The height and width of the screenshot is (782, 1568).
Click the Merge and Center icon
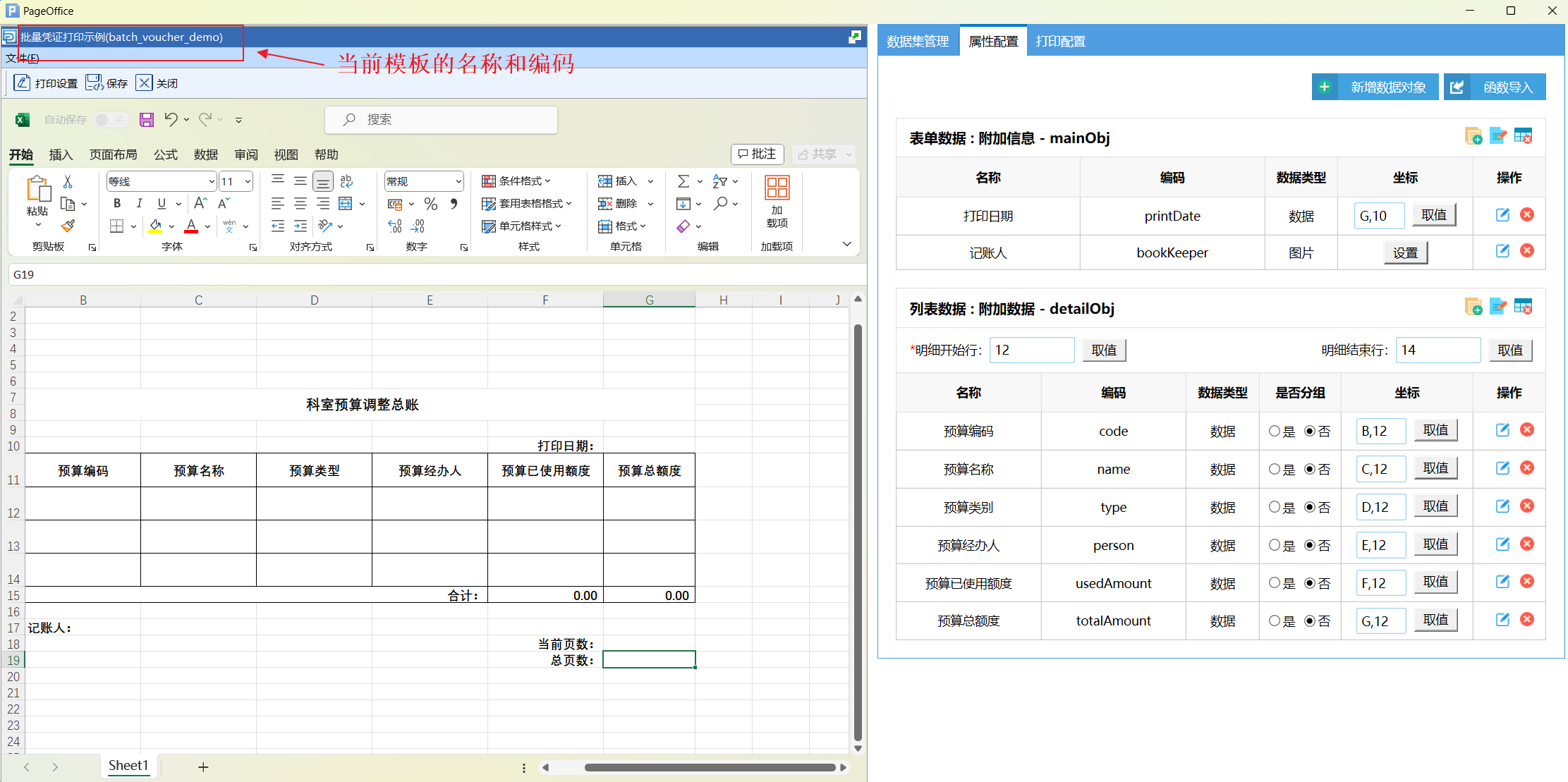pos(346,204)
